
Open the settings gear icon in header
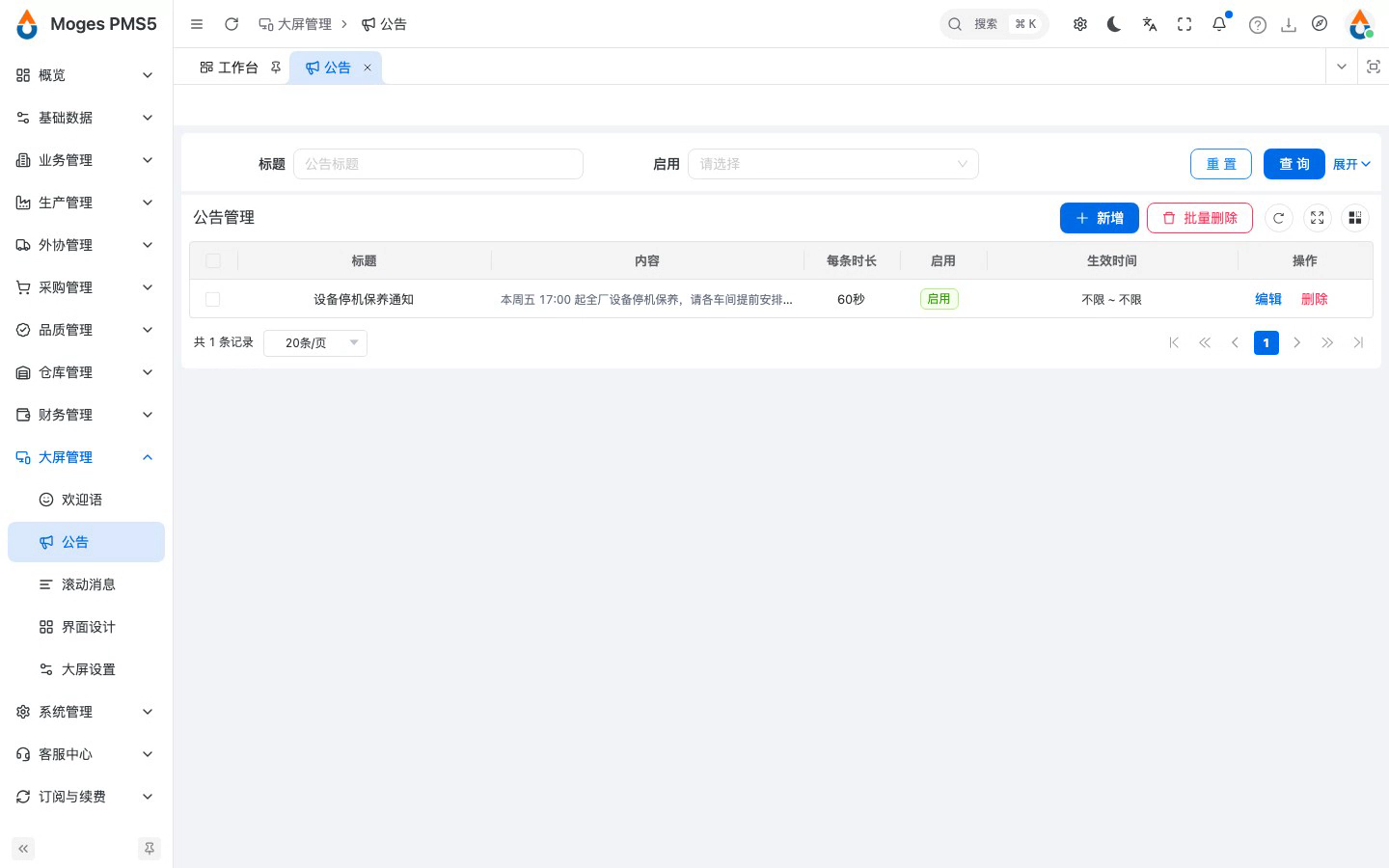click(x=1080, y=24)
